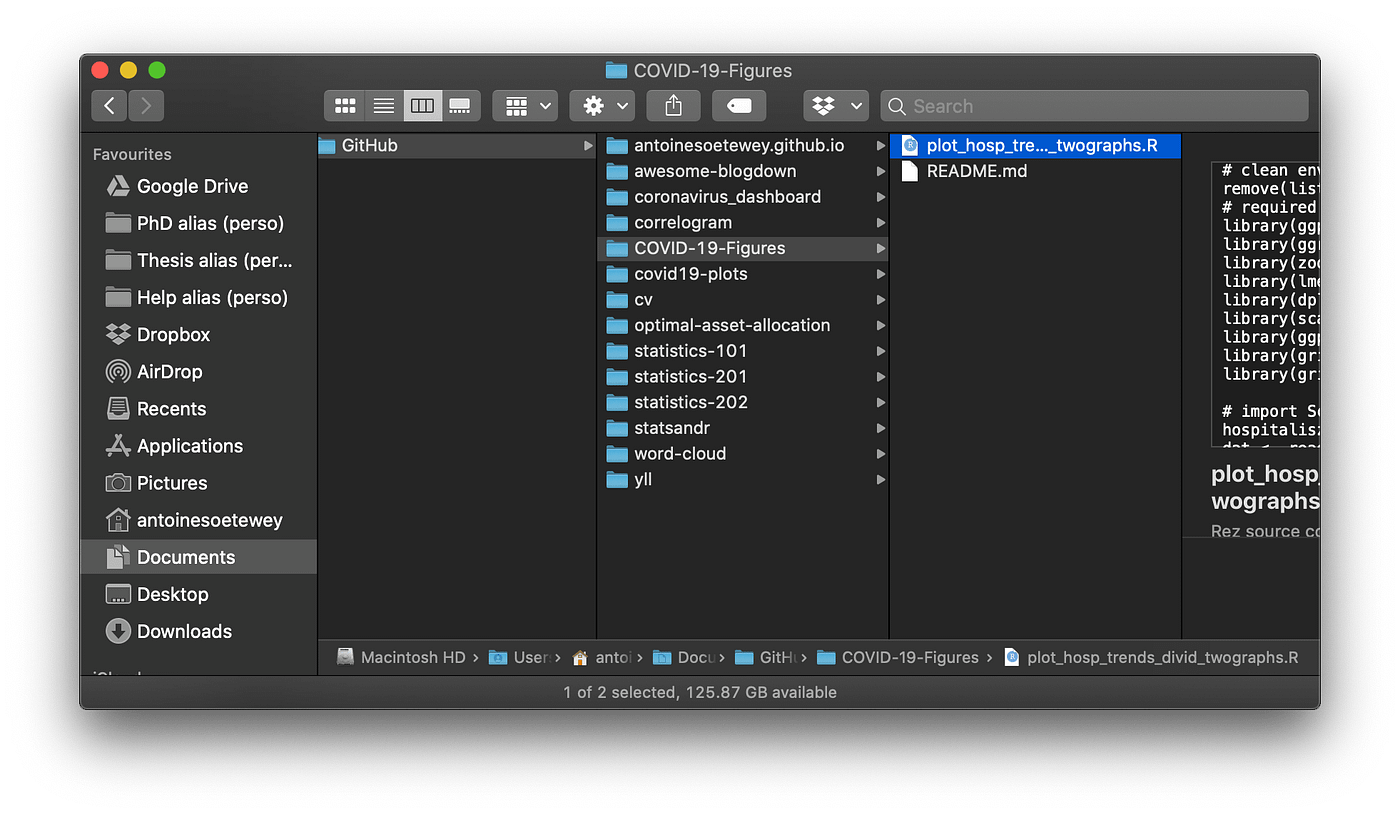Click the COVID-19-Figures window title
Viewport: 1400px width, 815px height.
699,70
